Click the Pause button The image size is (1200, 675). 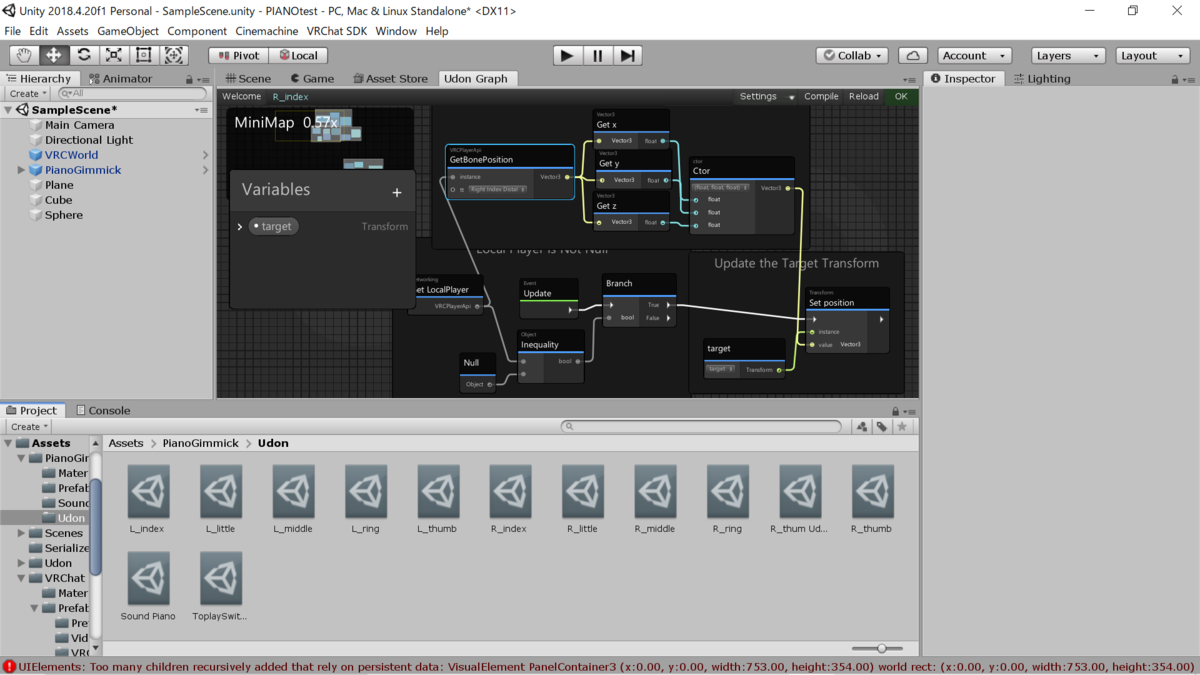pos(598,55)
